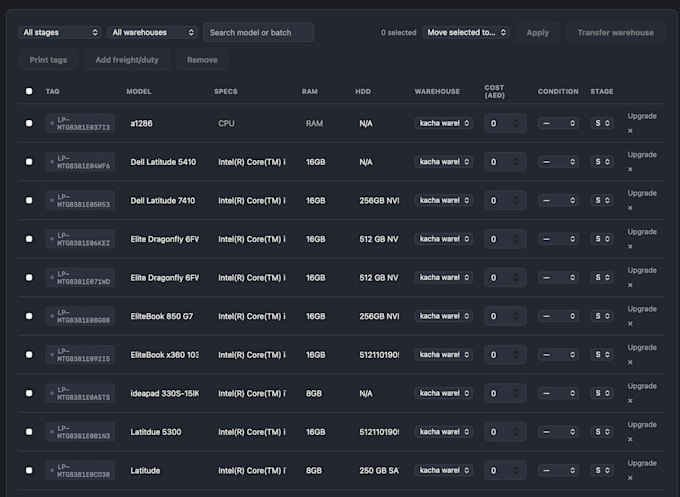Click the COST (AED) column header
This screenshot has width=680, height=497.
click(x=494, y=91)
